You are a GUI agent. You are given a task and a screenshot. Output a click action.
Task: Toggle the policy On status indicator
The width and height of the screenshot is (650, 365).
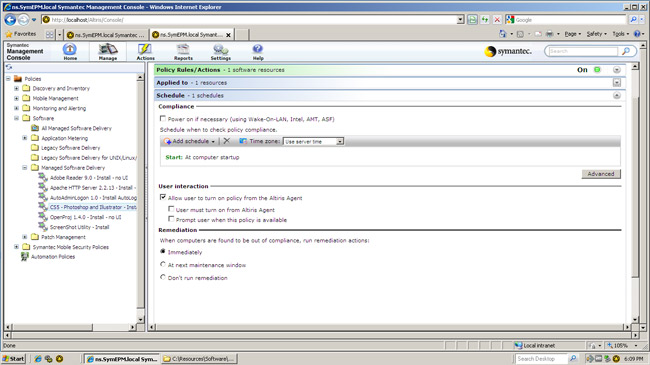[597, 70]
